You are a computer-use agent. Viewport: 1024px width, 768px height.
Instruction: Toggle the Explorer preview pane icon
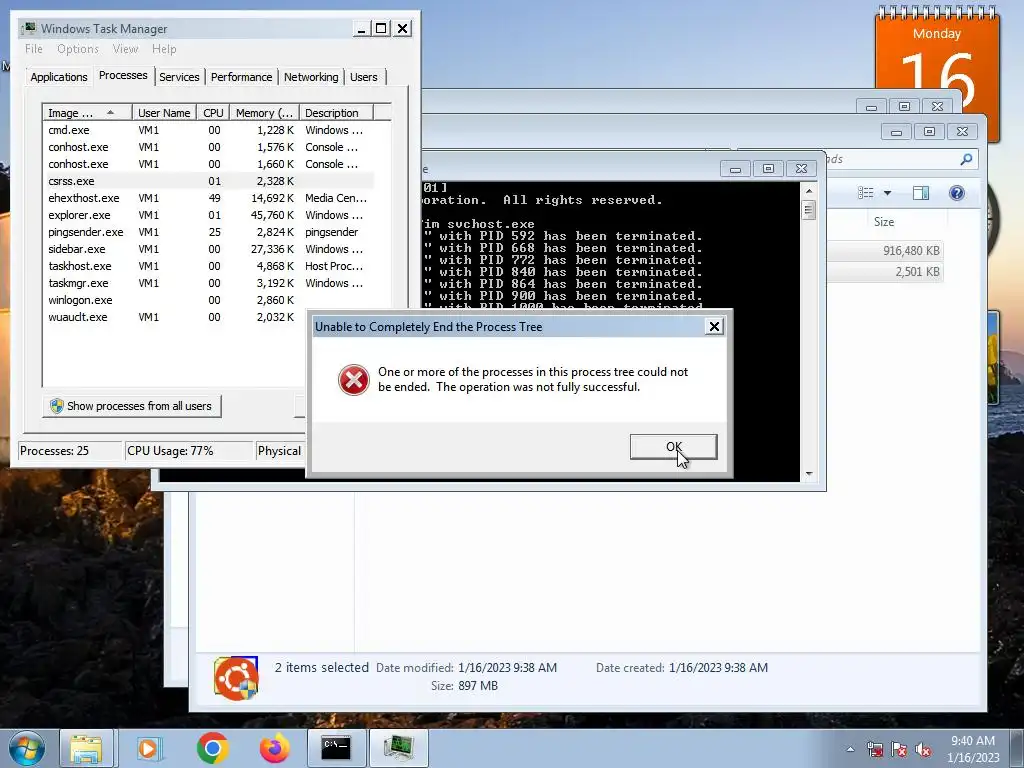click(921, 193)
